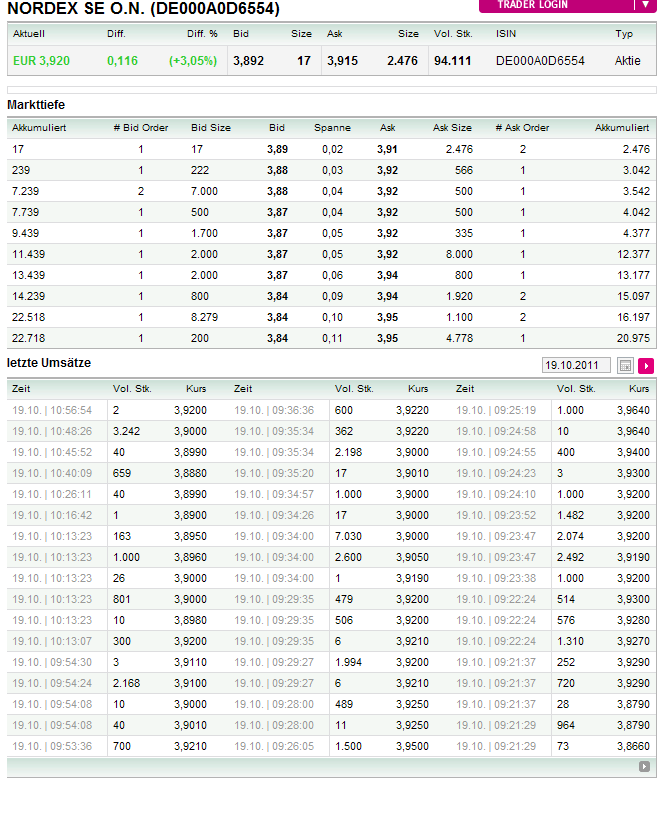Viewport: 663px width, 816px height.
Task: Click the Trader Login button
Action: click(x=567, y=5)
